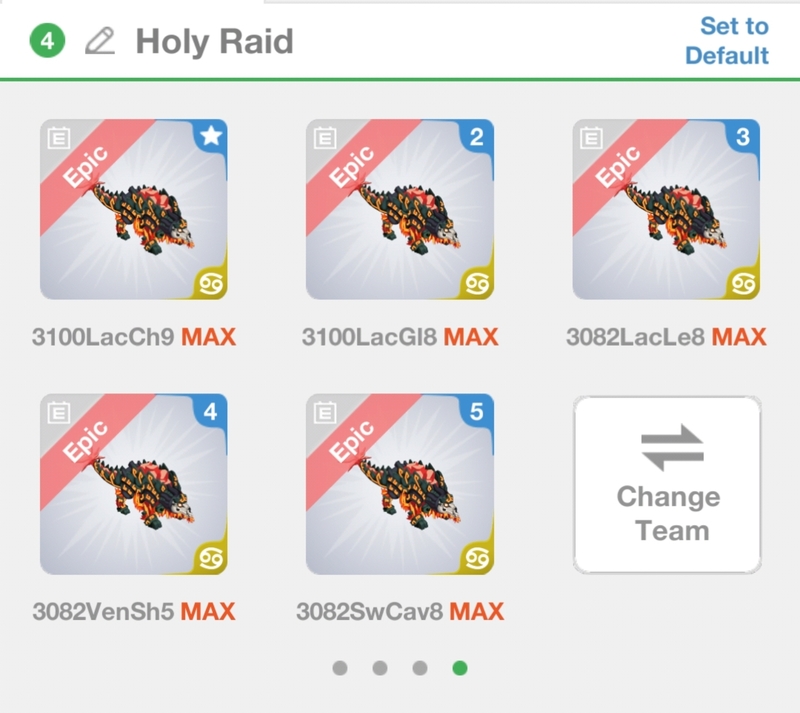Screen dimensions: 800x713
Task: Open notes icon on 3082LacLe8 card
Action: point(591,138)
